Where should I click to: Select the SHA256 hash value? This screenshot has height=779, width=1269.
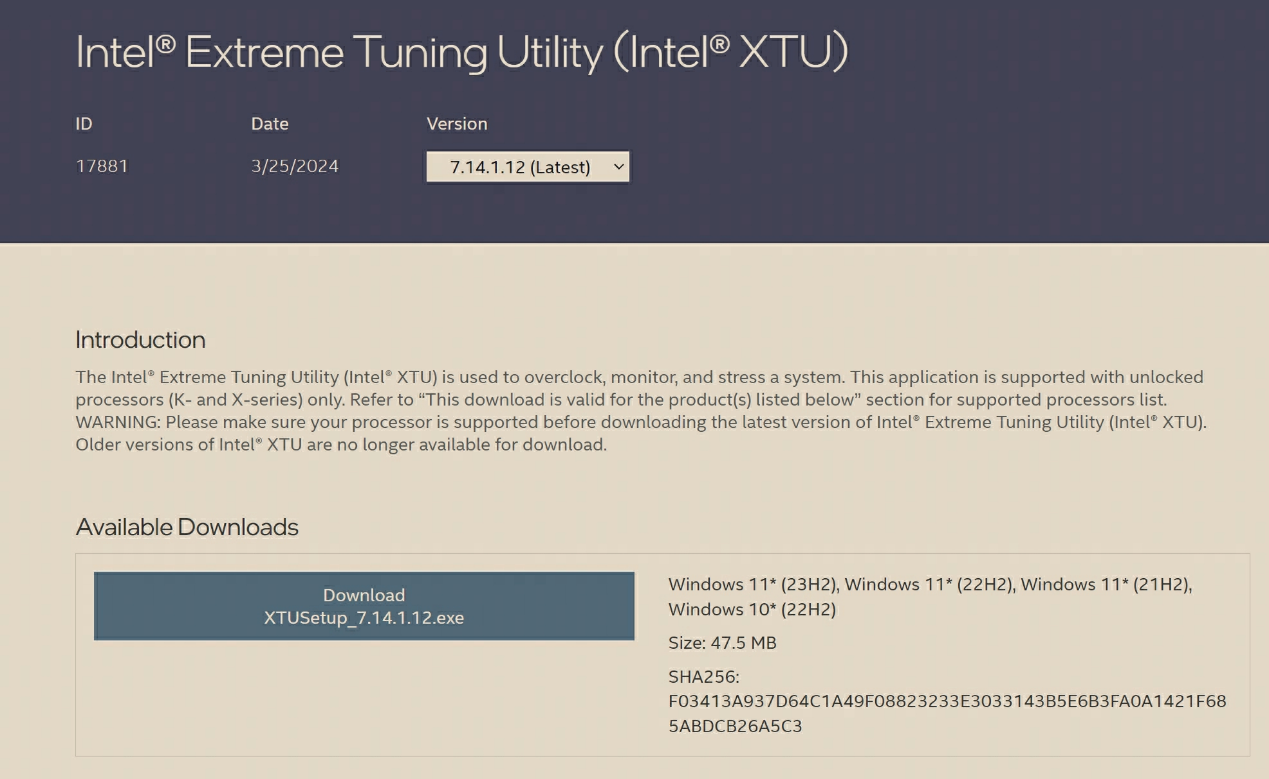click(x=947, y=714)
